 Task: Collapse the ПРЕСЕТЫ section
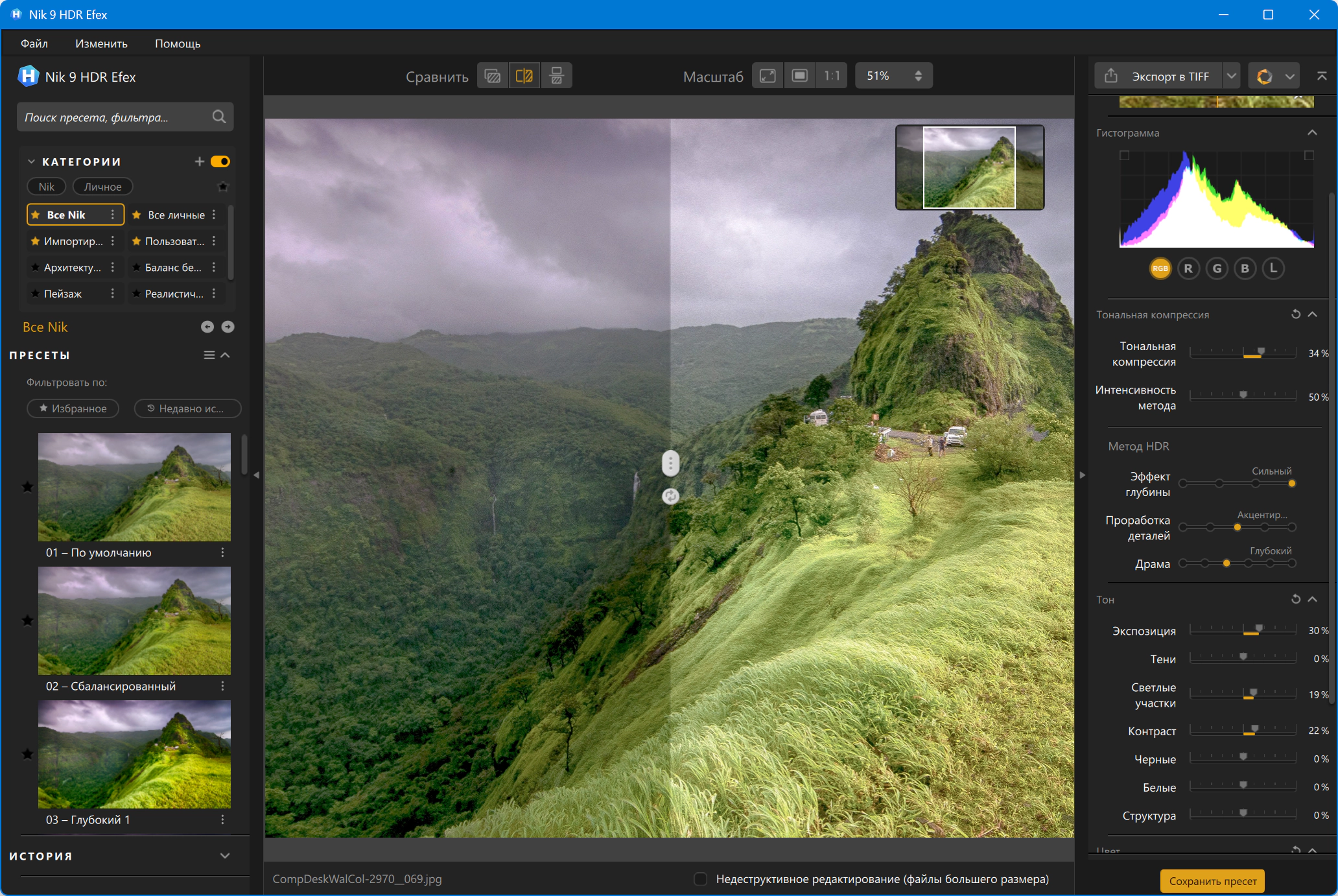coord(226,355)
